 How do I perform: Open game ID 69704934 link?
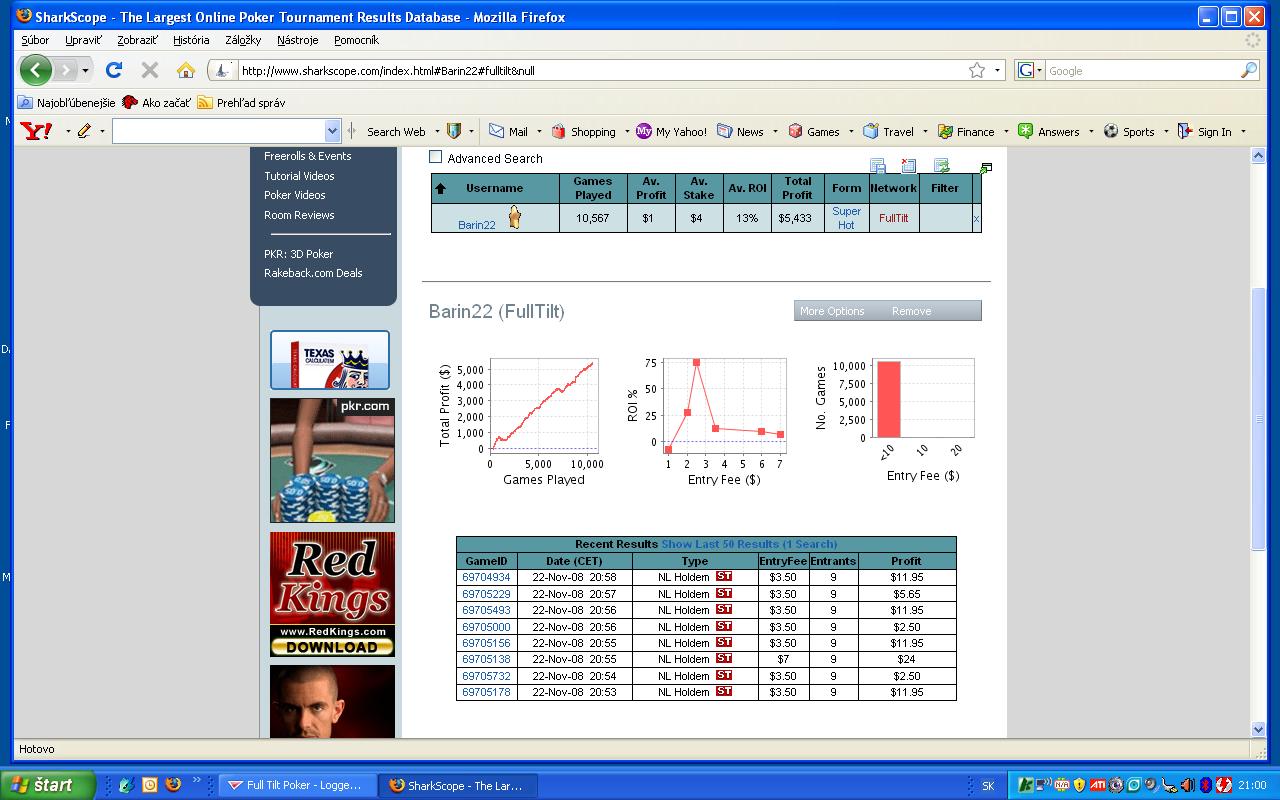click(486, 577)
